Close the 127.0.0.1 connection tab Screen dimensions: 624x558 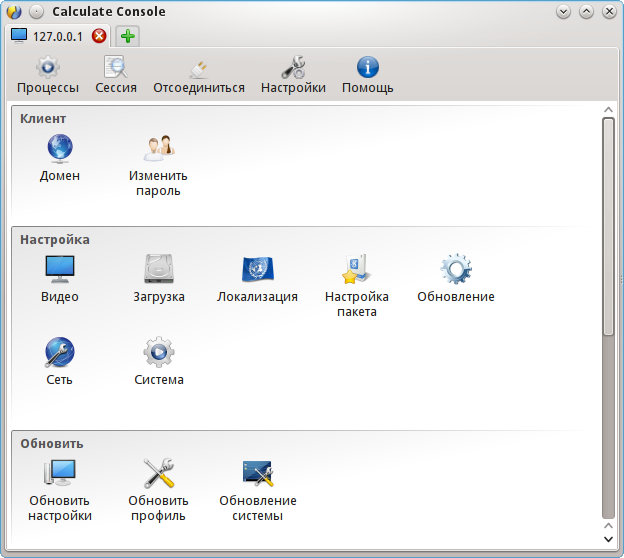[x=99, y=36]
